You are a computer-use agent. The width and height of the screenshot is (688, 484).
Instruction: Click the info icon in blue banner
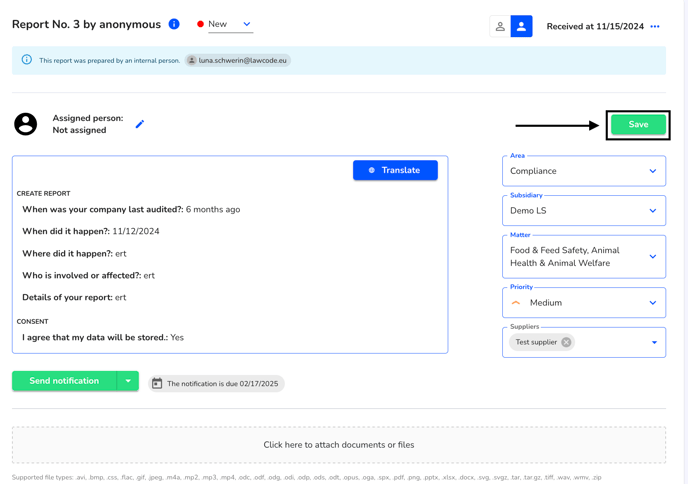pyautogui.click(x=27, y=60)
